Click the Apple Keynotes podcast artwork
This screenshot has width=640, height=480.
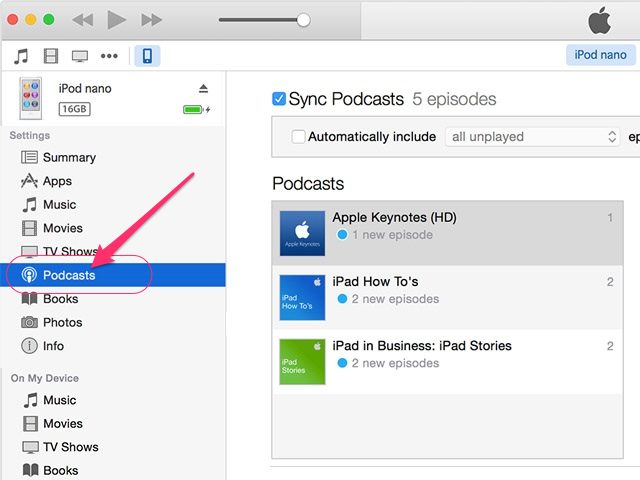point(302,233)
